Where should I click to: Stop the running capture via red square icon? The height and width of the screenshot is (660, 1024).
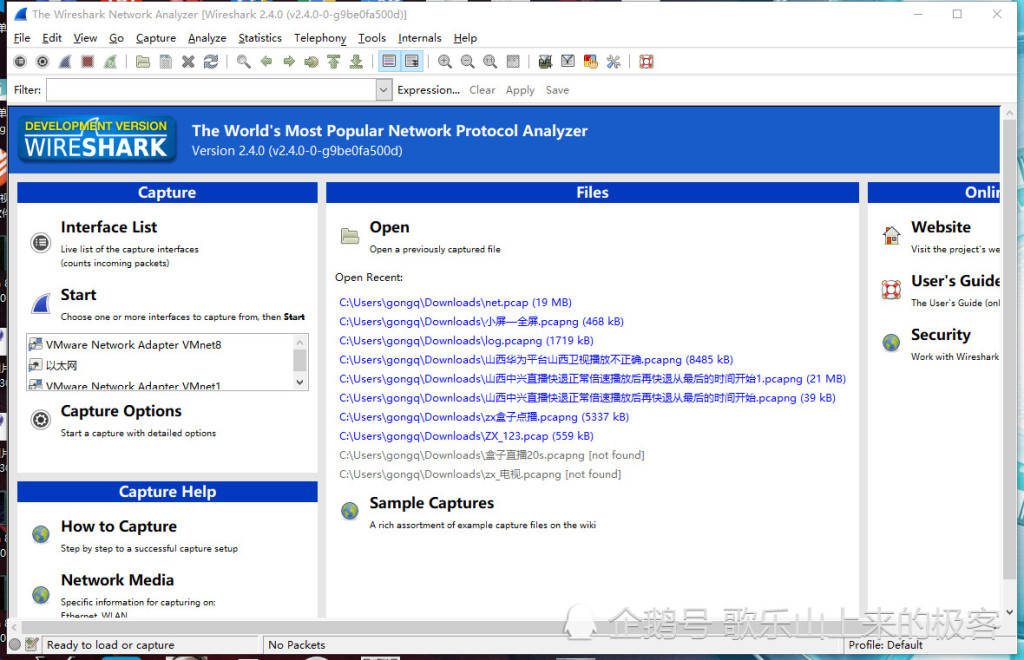[88, 61]
